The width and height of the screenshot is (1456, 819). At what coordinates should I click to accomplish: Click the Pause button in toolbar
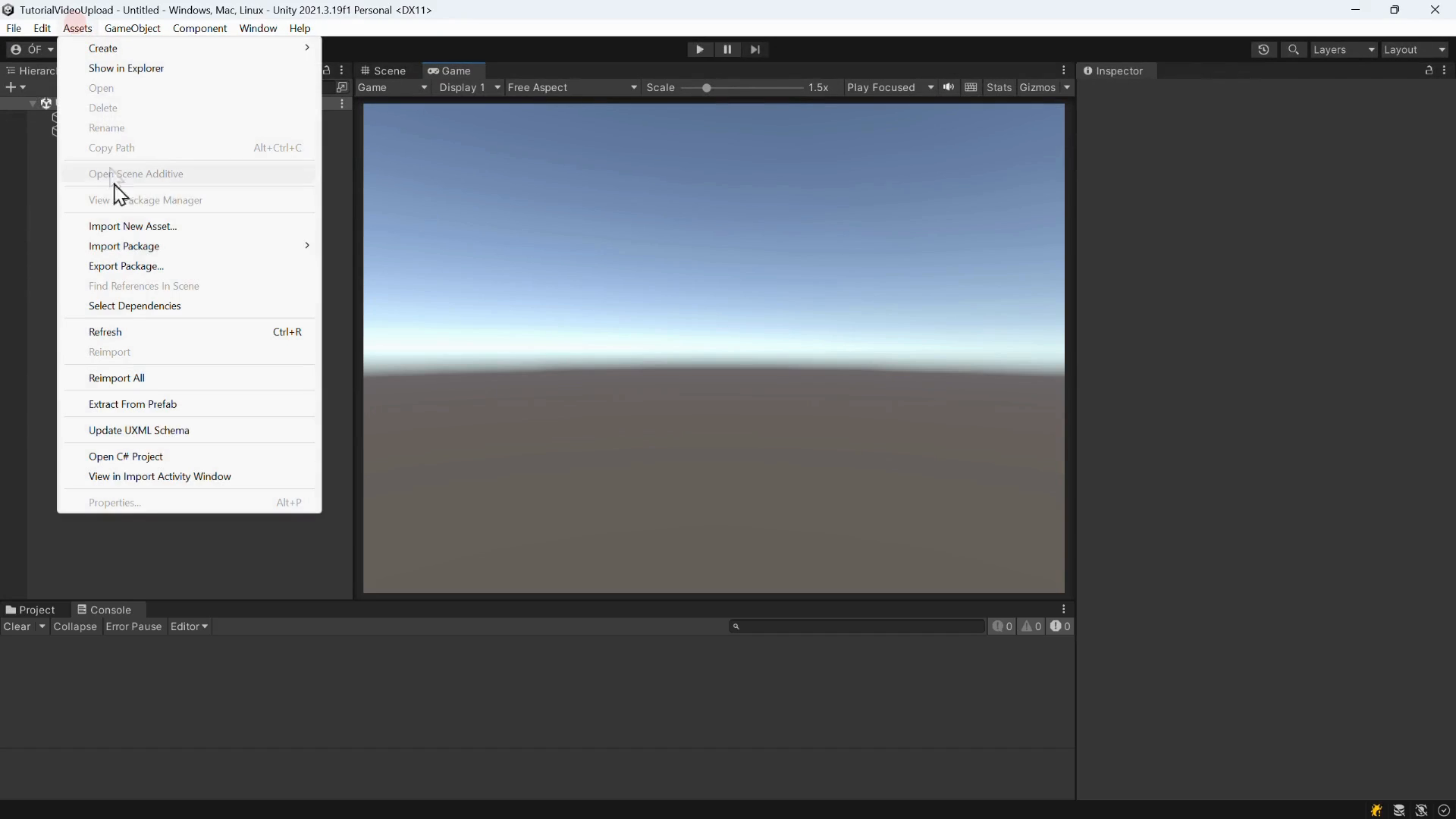[x=726, y=49]
